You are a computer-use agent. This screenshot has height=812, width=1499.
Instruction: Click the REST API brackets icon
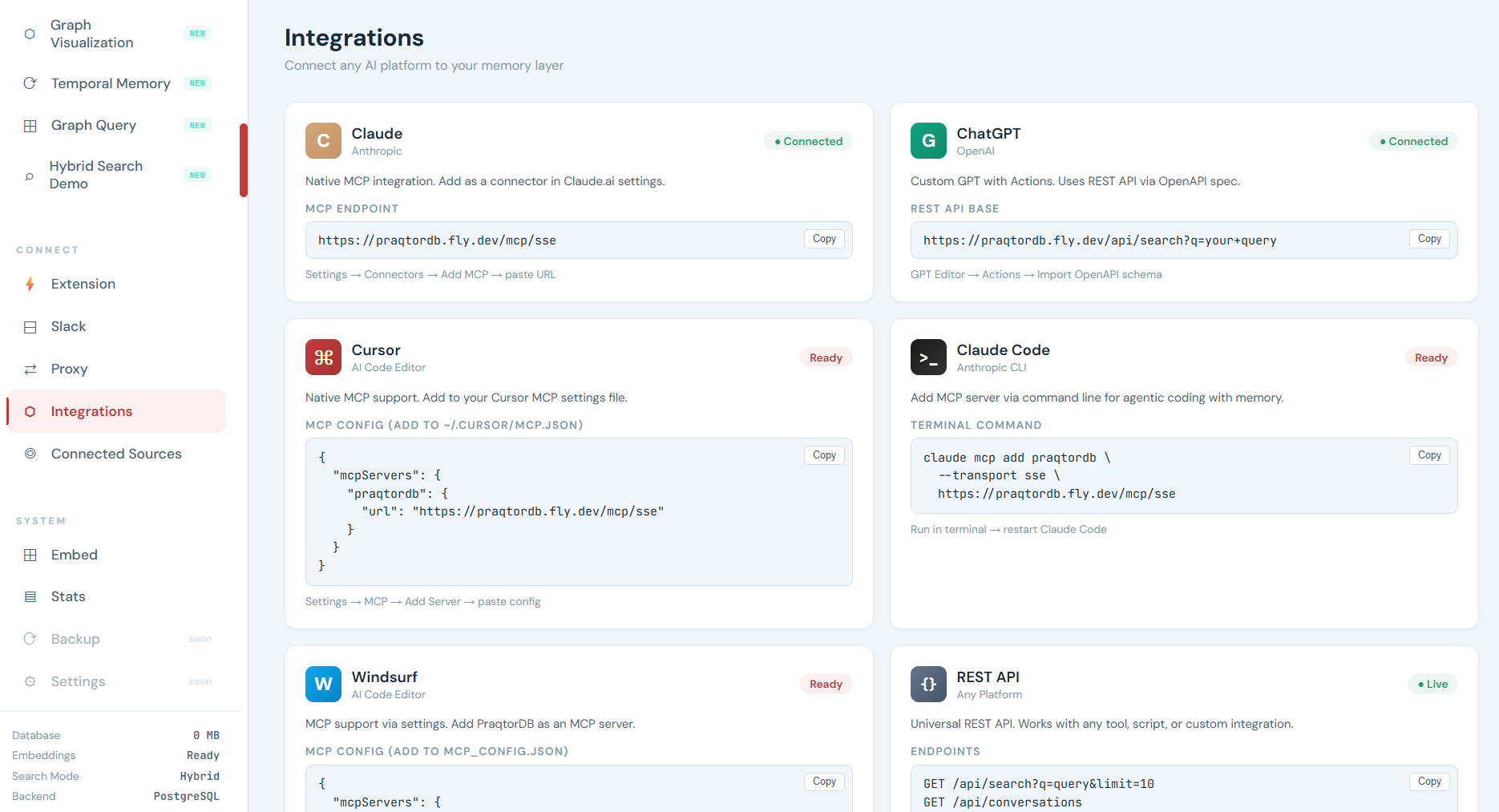point(928,684)
